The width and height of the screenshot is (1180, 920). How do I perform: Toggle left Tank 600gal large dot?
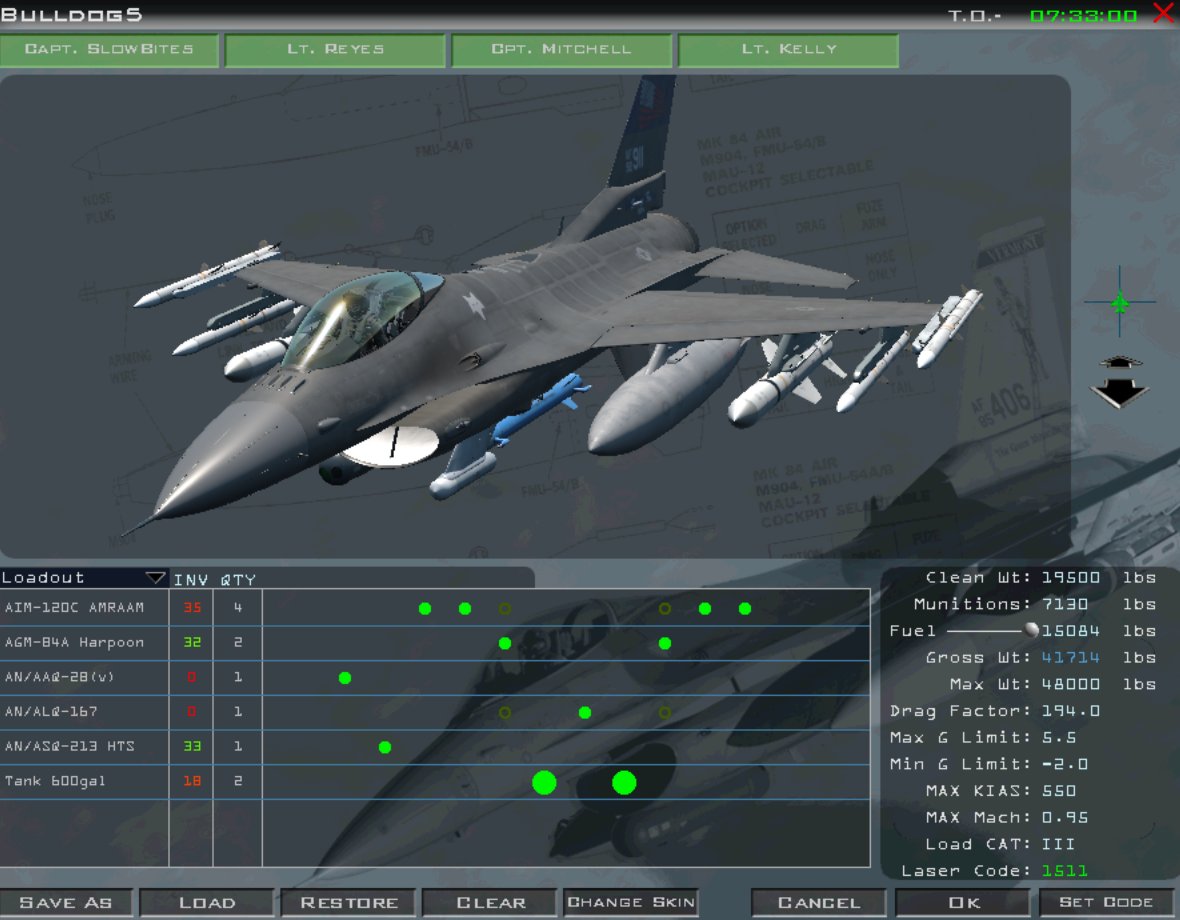click(544, 782)
